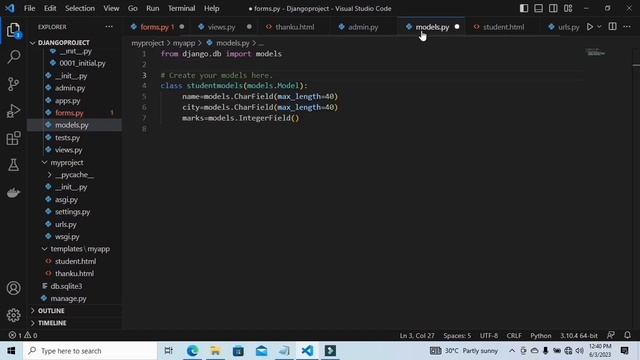Open Windows Start menu
Image resolution: width=640 pixels, height=360 pixels.
tap(11, 351)
